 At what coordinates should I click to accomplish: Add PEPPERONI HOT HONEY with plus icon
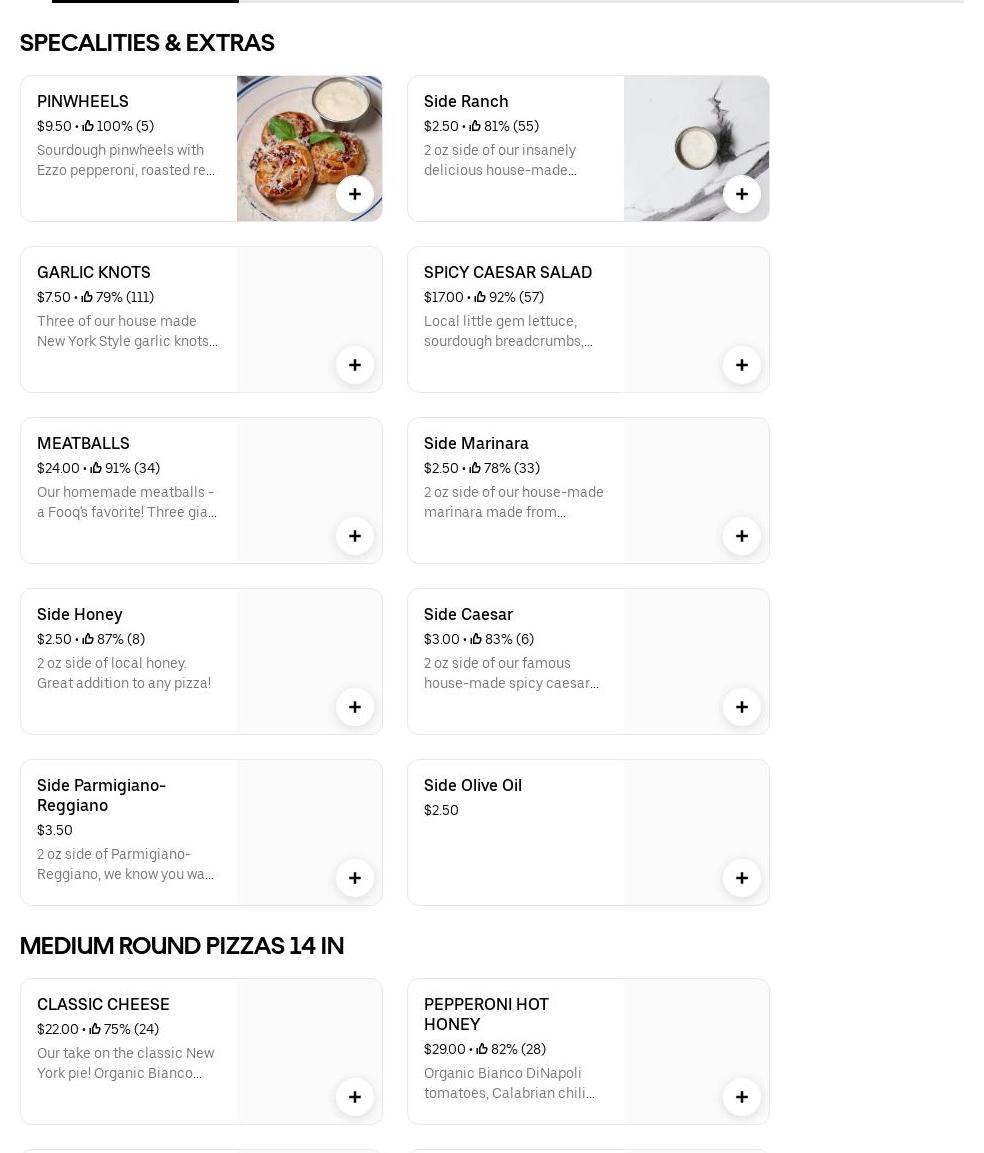pyautogui.click(x=742, y=1097)
